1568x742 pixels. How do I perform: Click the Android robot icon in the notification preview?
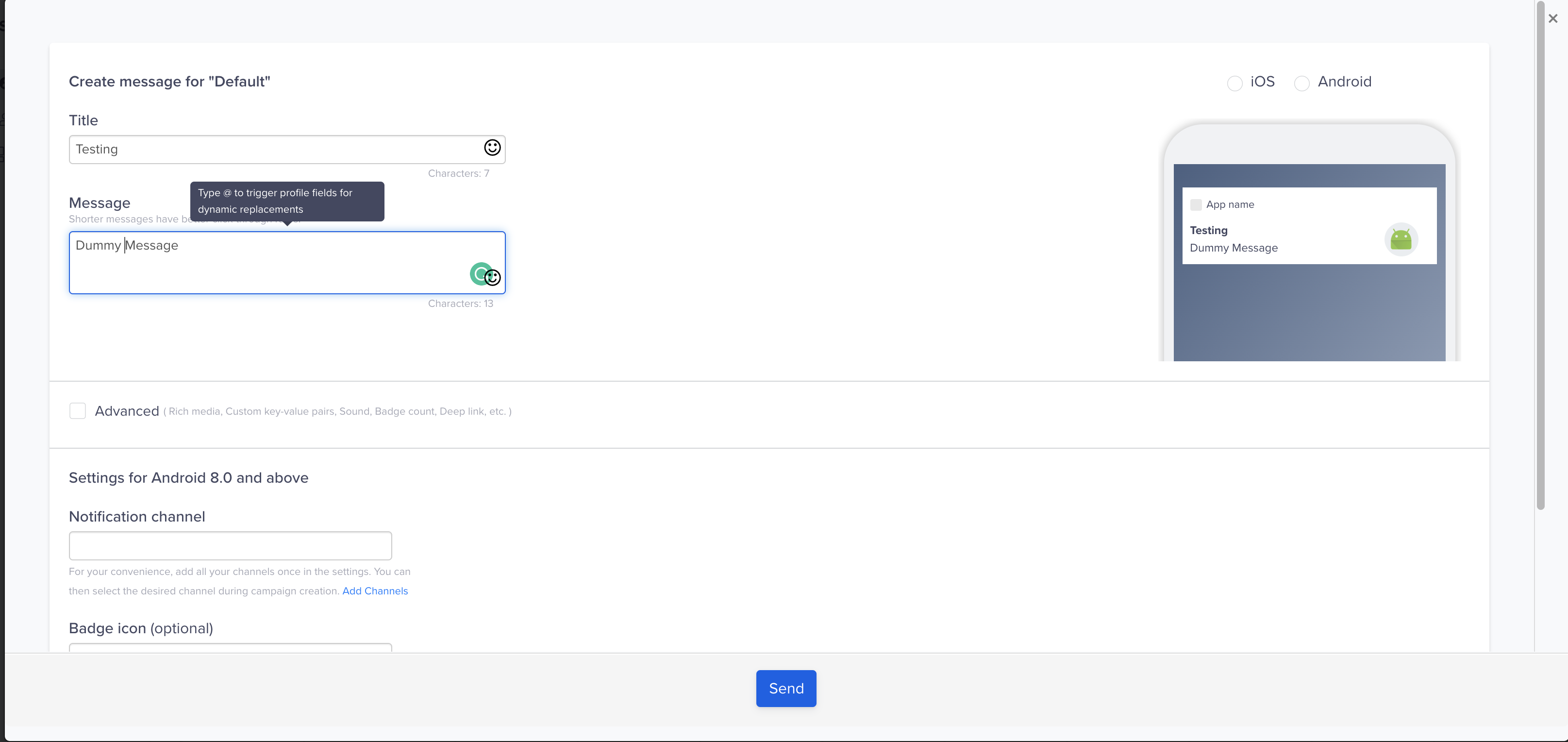coord(1402,238)
